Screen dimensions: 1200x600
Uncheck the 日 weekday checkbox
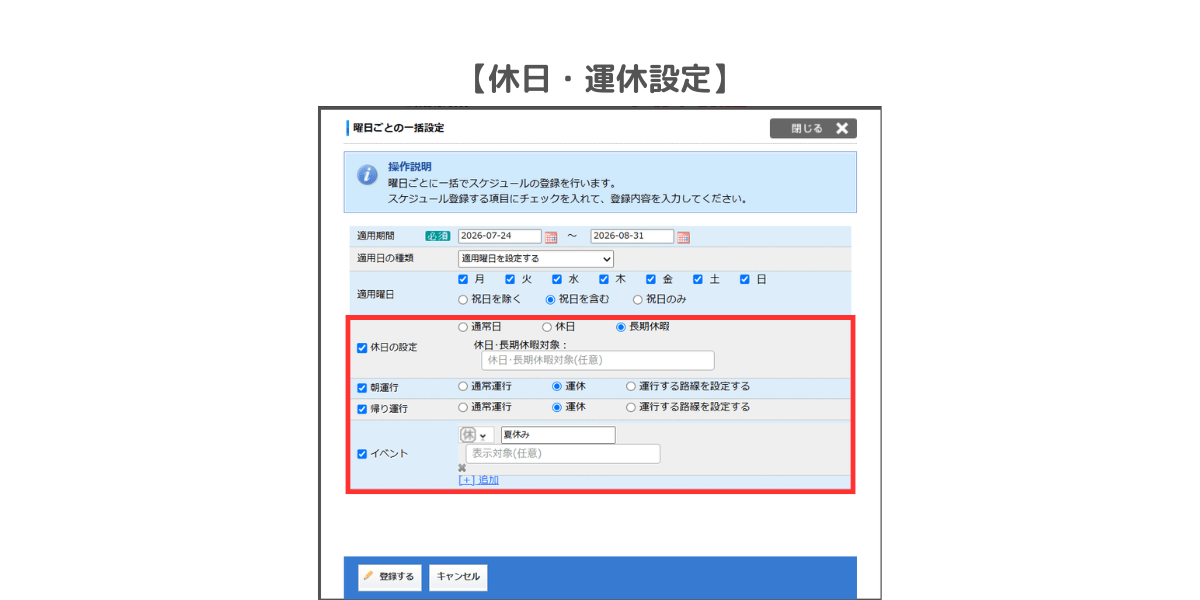tap(745, 280)
